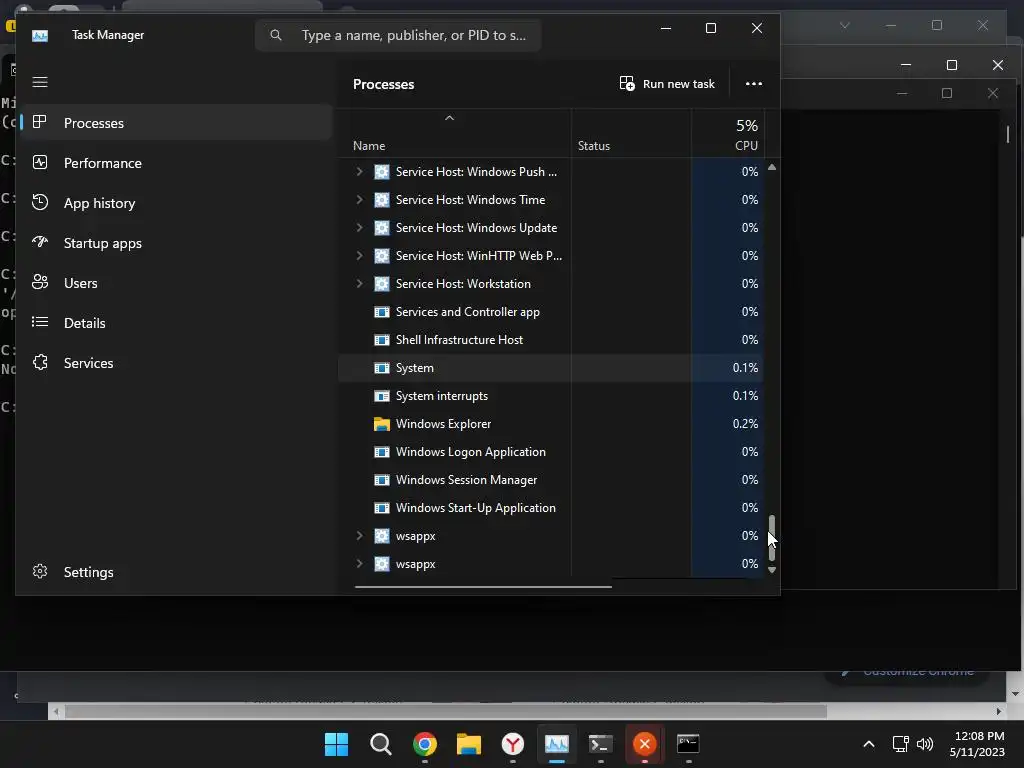Open the Windows Start menu
1024x768 pixels.
(336, 744)
